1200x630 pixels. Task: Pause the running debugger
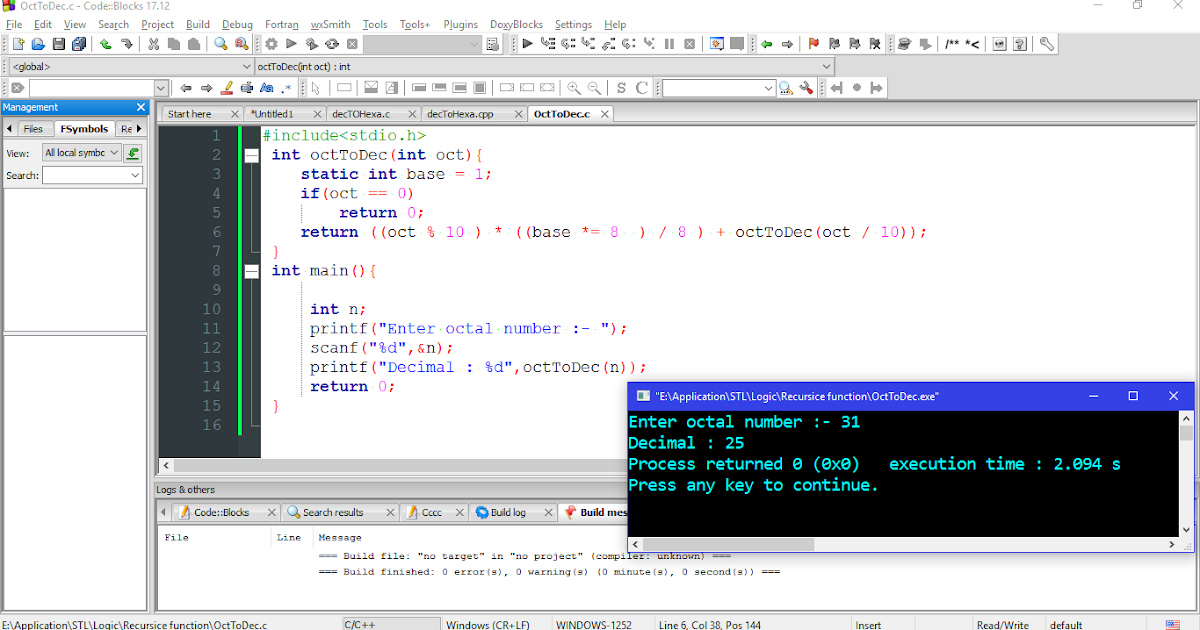(x=670, y=43)
